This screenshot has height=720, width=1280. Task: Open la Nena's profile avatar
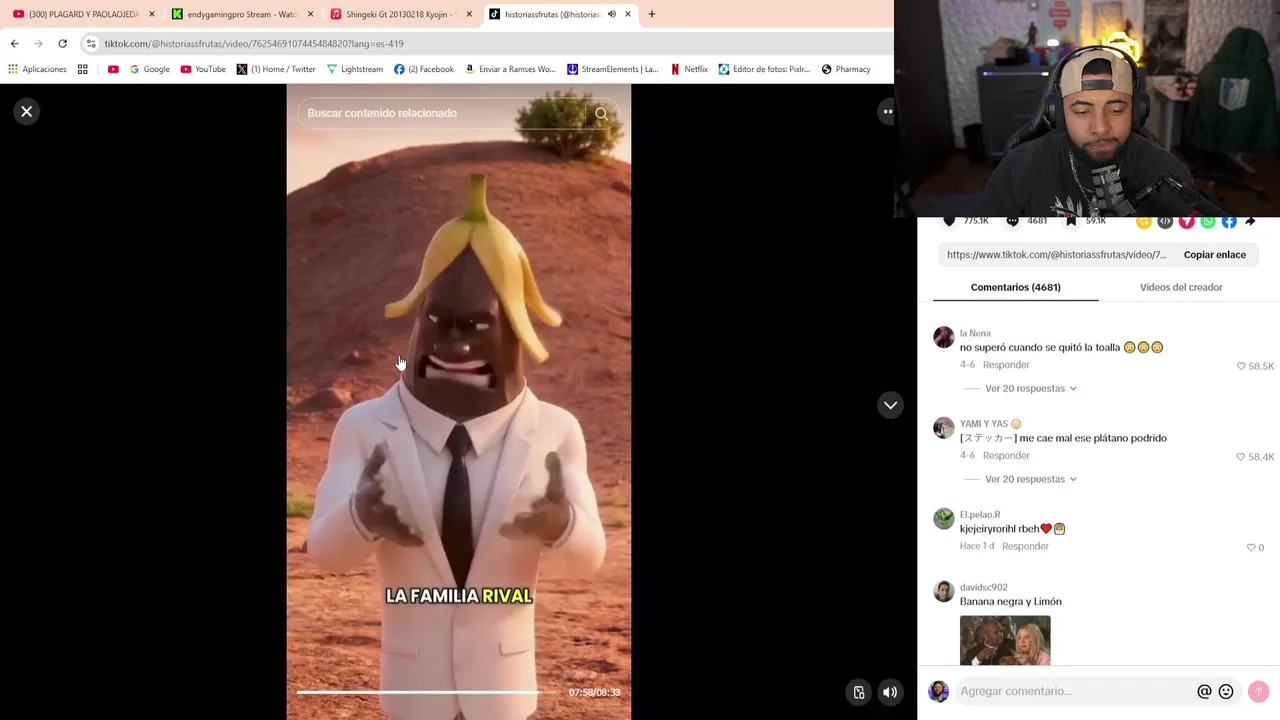pos(944,337)
